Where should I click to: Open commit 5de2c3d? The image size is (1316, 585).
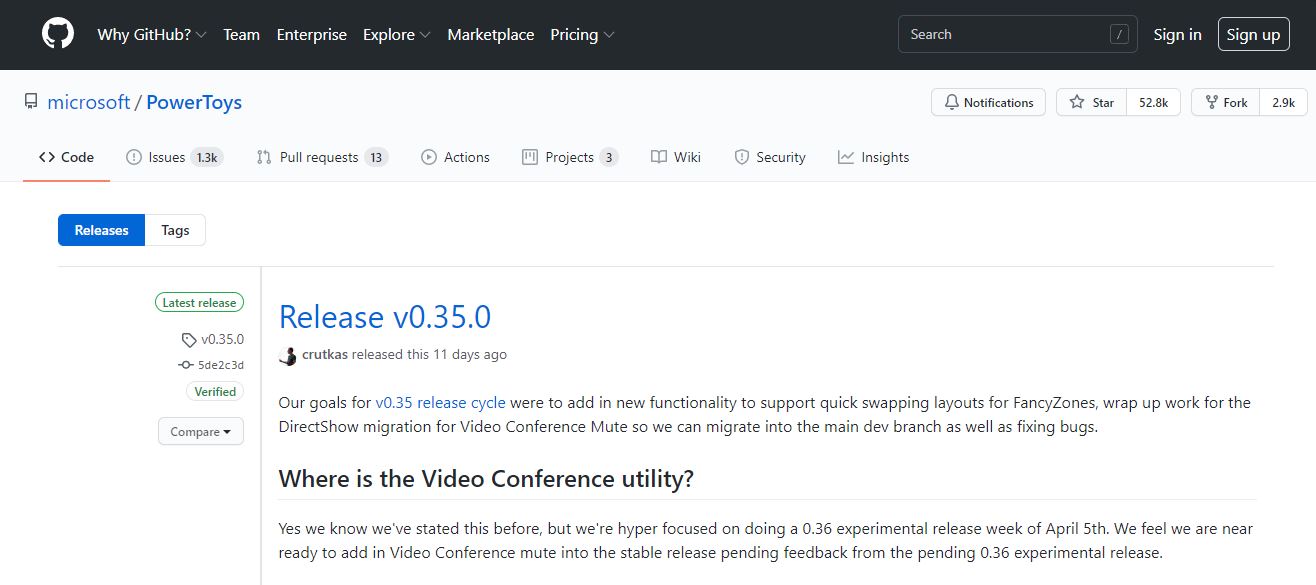point(220,365)
